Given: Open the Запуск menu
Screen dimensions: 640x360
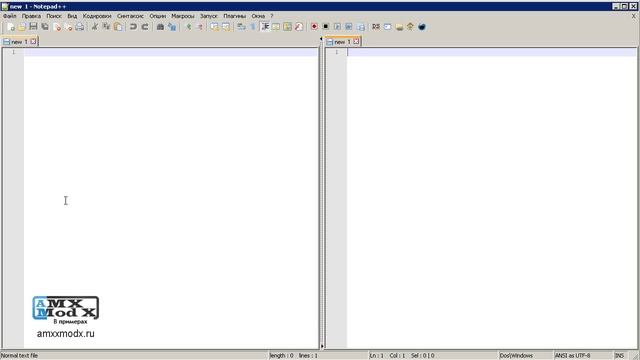Looking at the screenshot, I should pyautogui.click(x=209, y=16).
